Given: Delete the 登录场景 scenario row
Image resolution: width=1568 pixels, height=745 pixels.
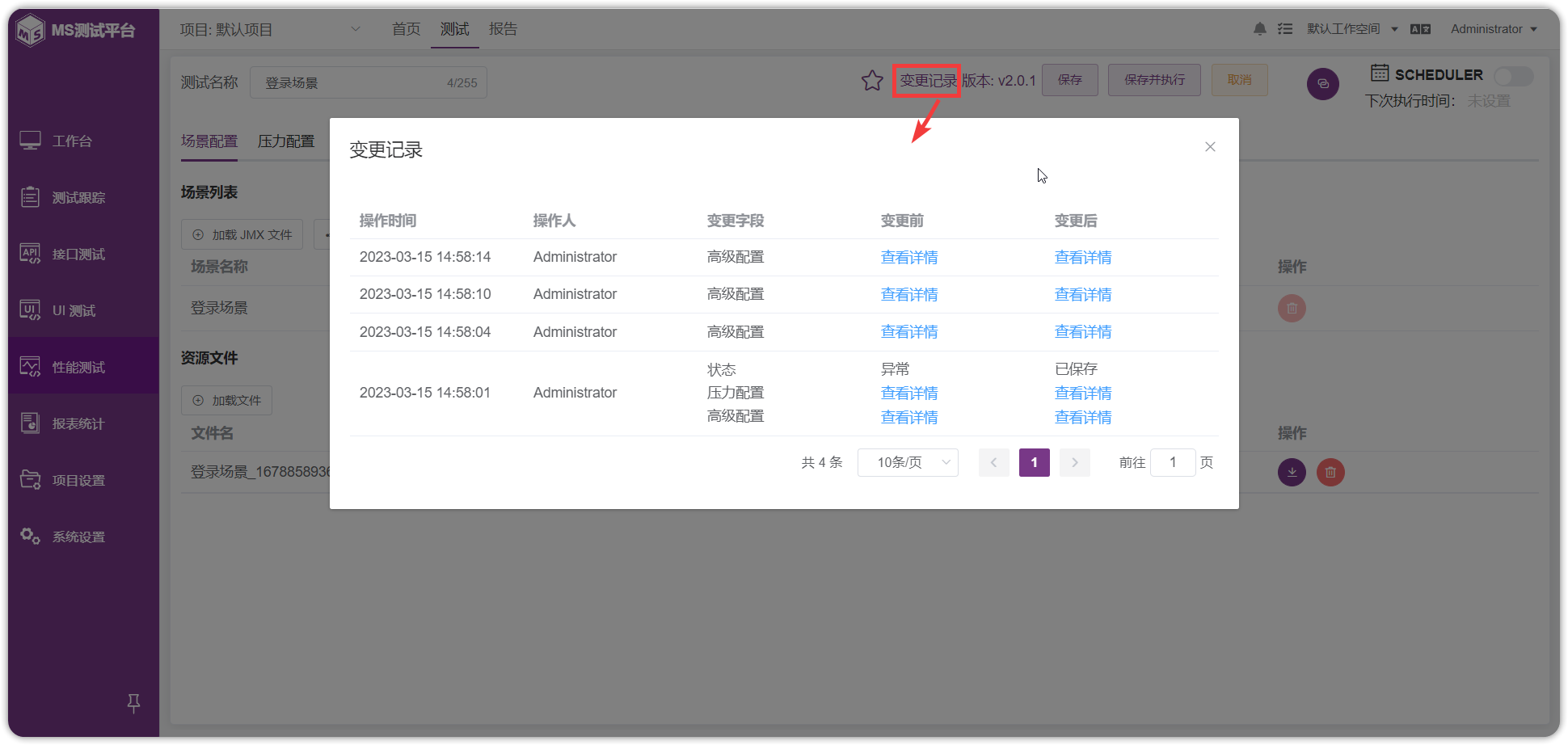Looking at the screenshot, I should (1292, 308).
